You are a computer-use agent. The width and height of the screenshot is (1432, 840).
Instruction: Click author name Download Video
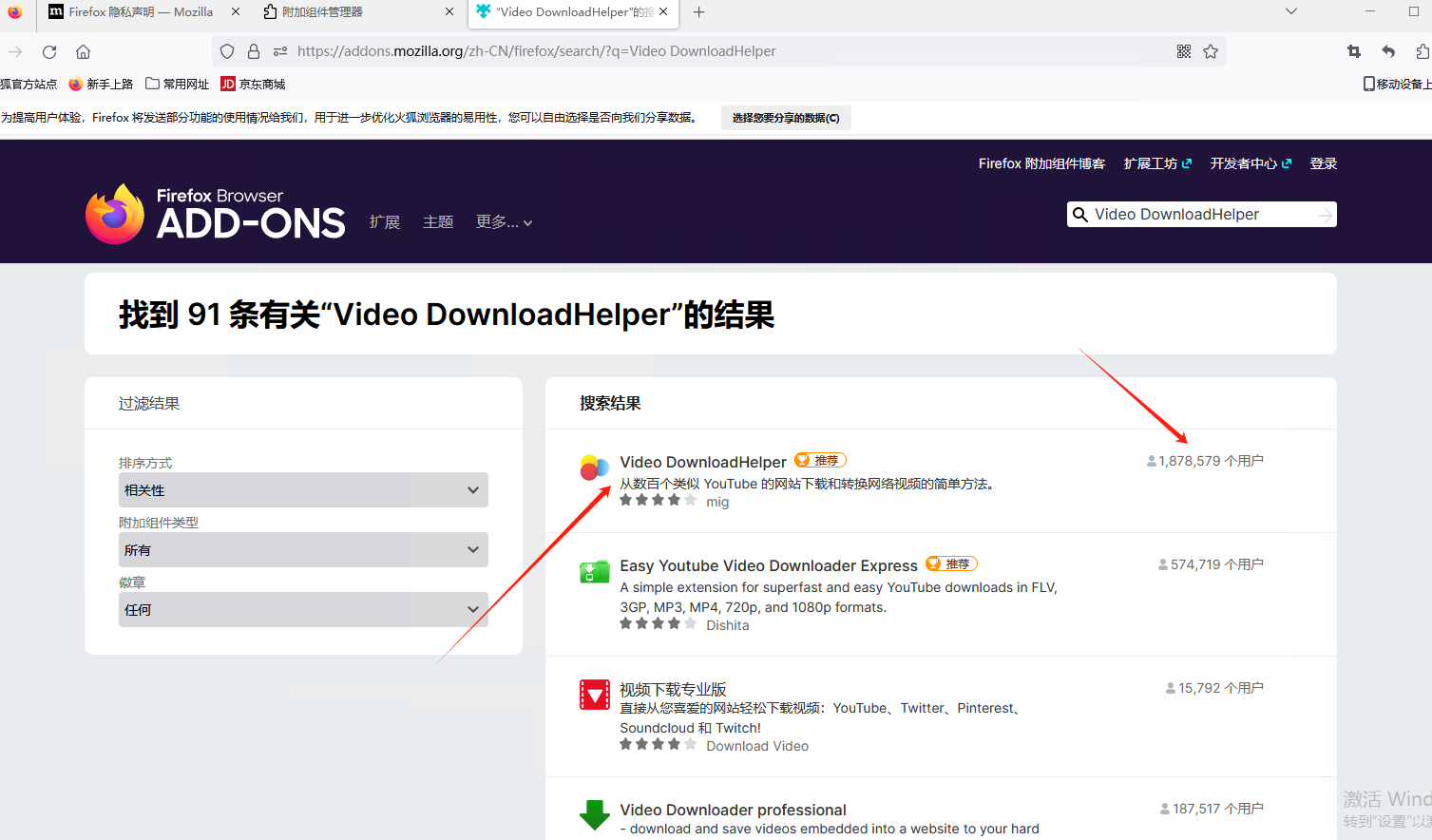(x=757, y=746)
